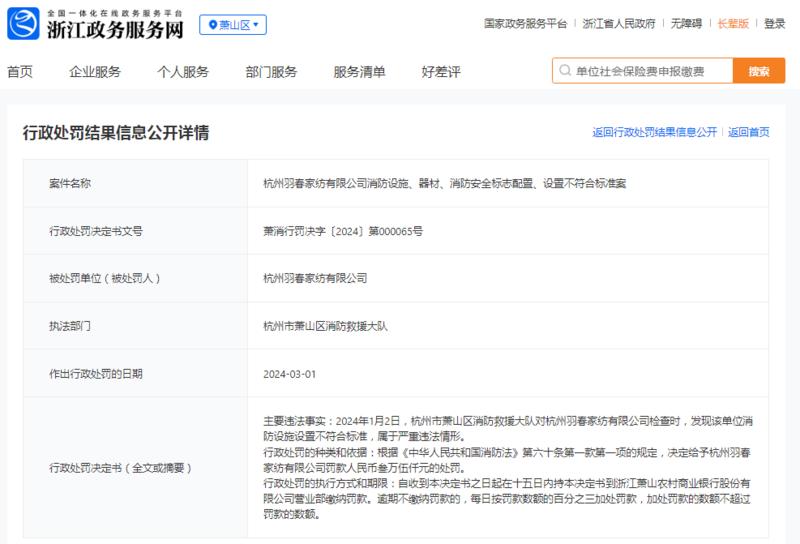The height and width of the screenshot is (544, 800).
Task: Open the 服务清单 menu item
Action: click(359, 71)
